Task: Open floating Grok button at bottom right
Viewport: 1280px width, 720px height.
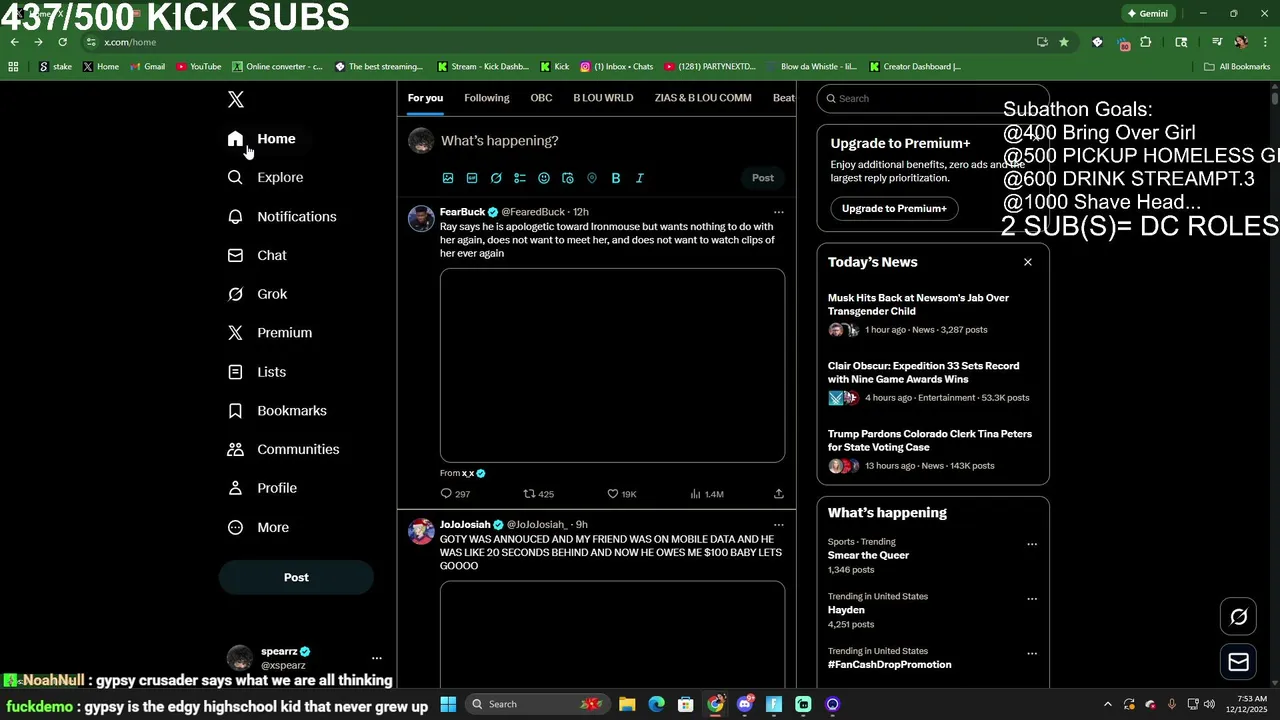Action: click(1238, 617)
